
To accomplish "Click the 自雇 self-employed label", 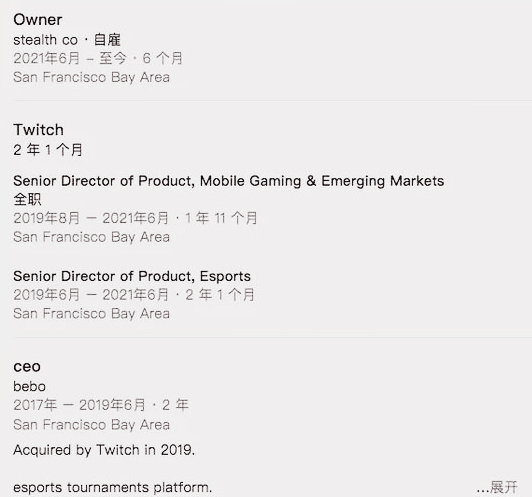I will pos(107,40).
